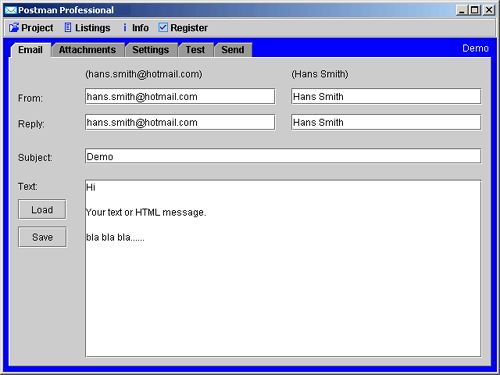The height and width of the screenshot is (375, 500).
Task: Save the message text with Save button
Action: (42, 237)
